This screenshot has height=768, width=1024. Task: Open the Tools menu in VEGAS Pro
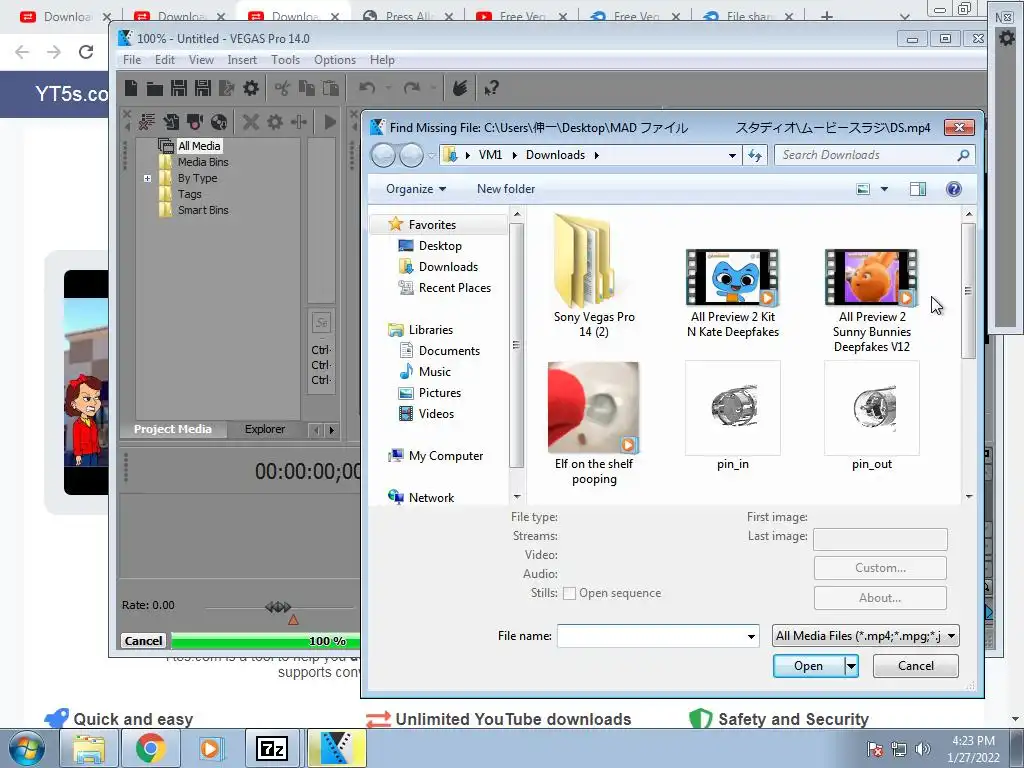(x=285, y=59)
